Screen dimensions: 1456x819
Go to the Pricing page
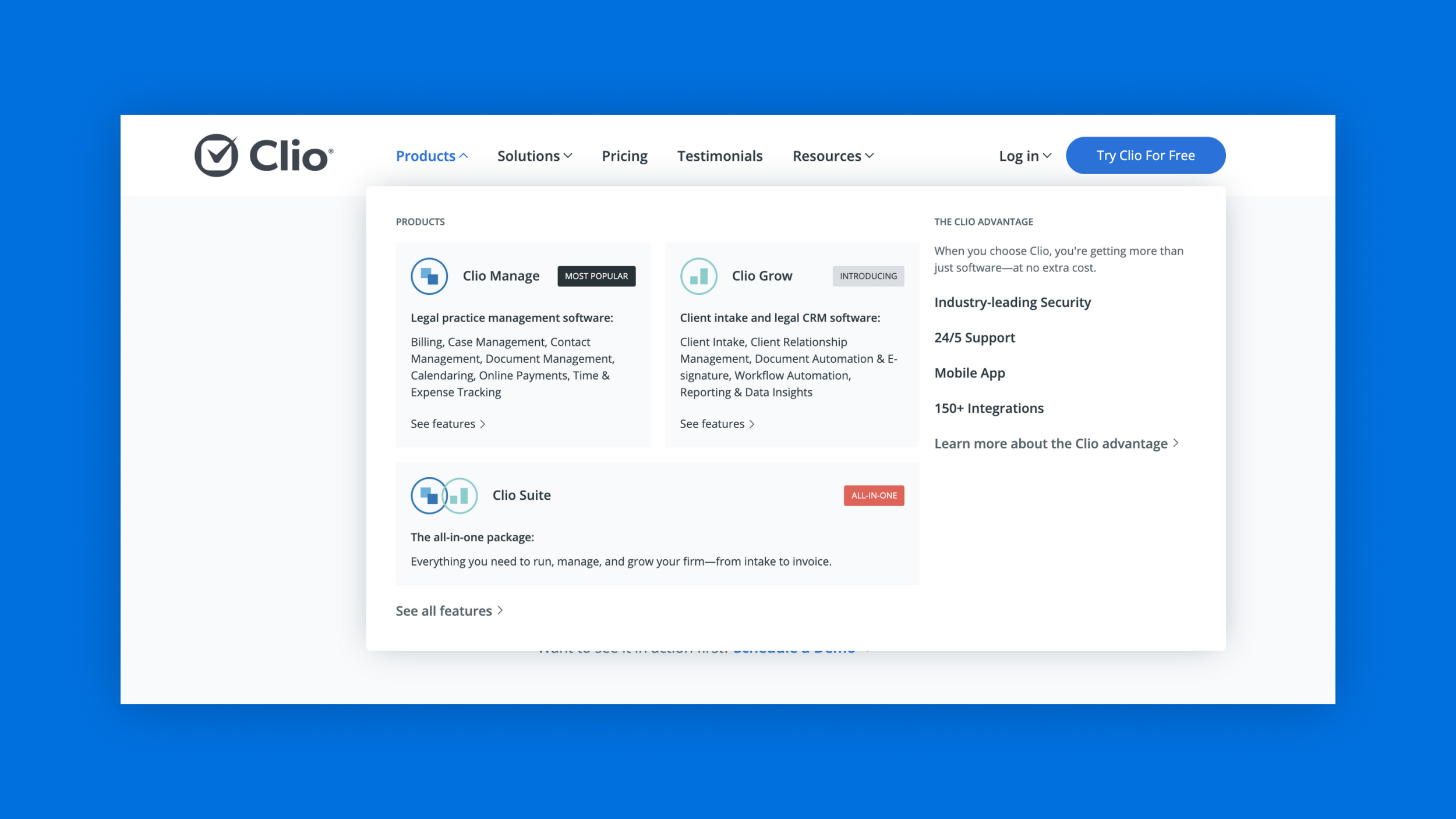624,156
